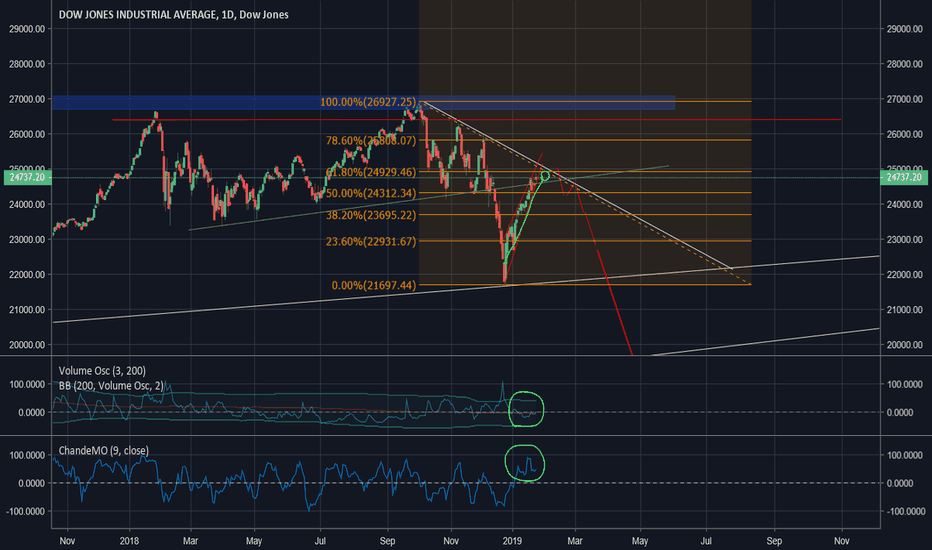Click the 50.00%(24312.34) Fibonacci label

pyautogui.click(x=371, y=193)
